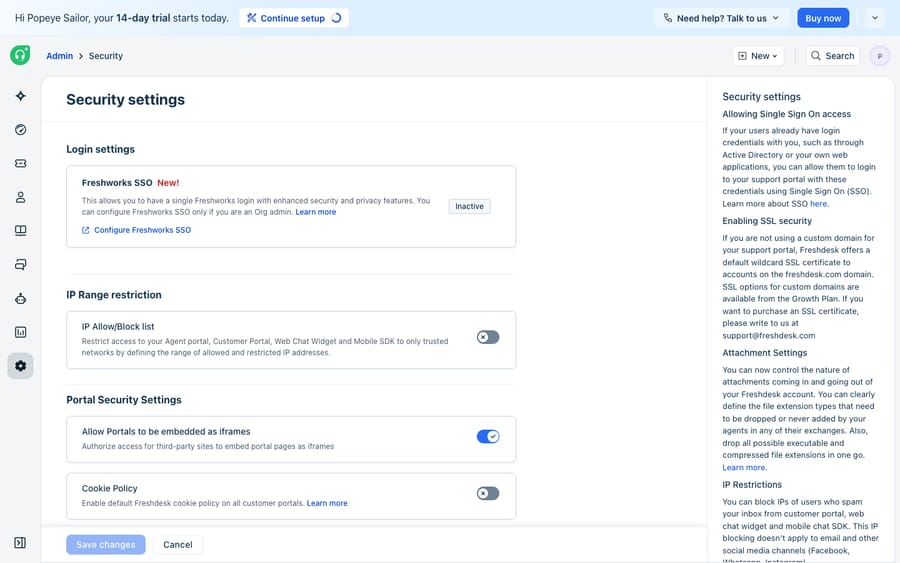Image resolution: width=900 pixels, height=563 pixels.
Task: Open the Tickets icon in sidebar
Action: [x=21, y=164]
